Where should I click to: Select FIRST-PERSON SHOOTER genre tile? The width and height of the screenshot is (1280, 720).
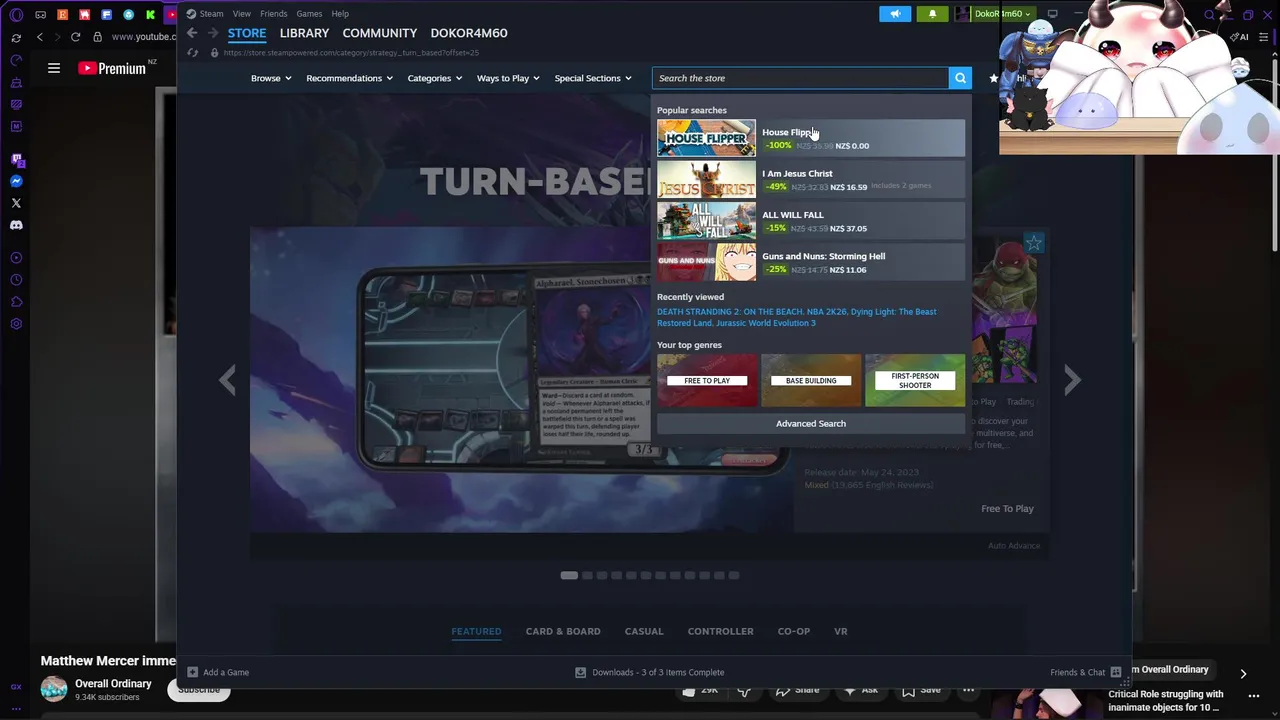915,380
